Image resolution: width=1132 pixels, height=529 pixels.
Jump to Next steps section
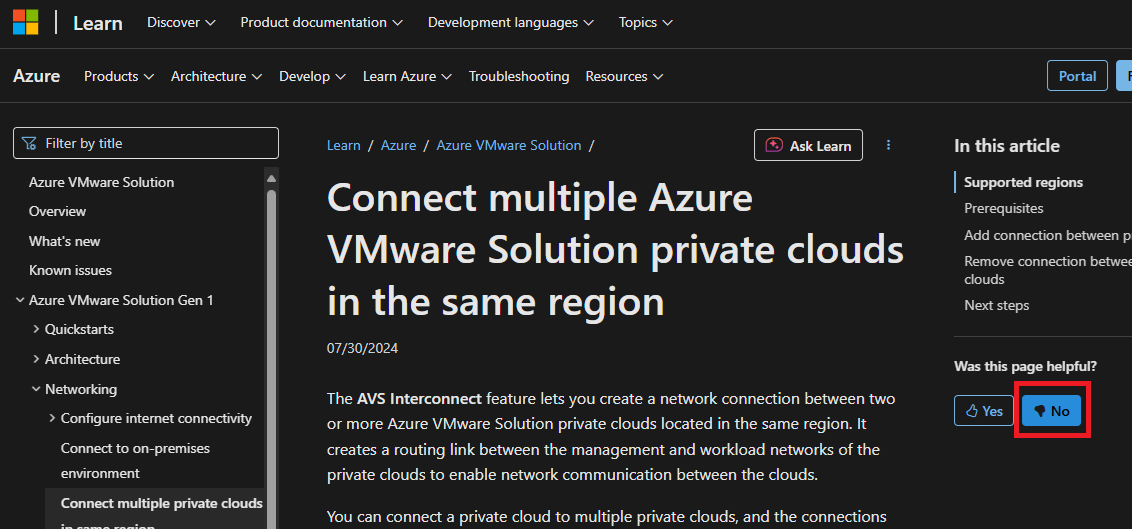point(997,305)
